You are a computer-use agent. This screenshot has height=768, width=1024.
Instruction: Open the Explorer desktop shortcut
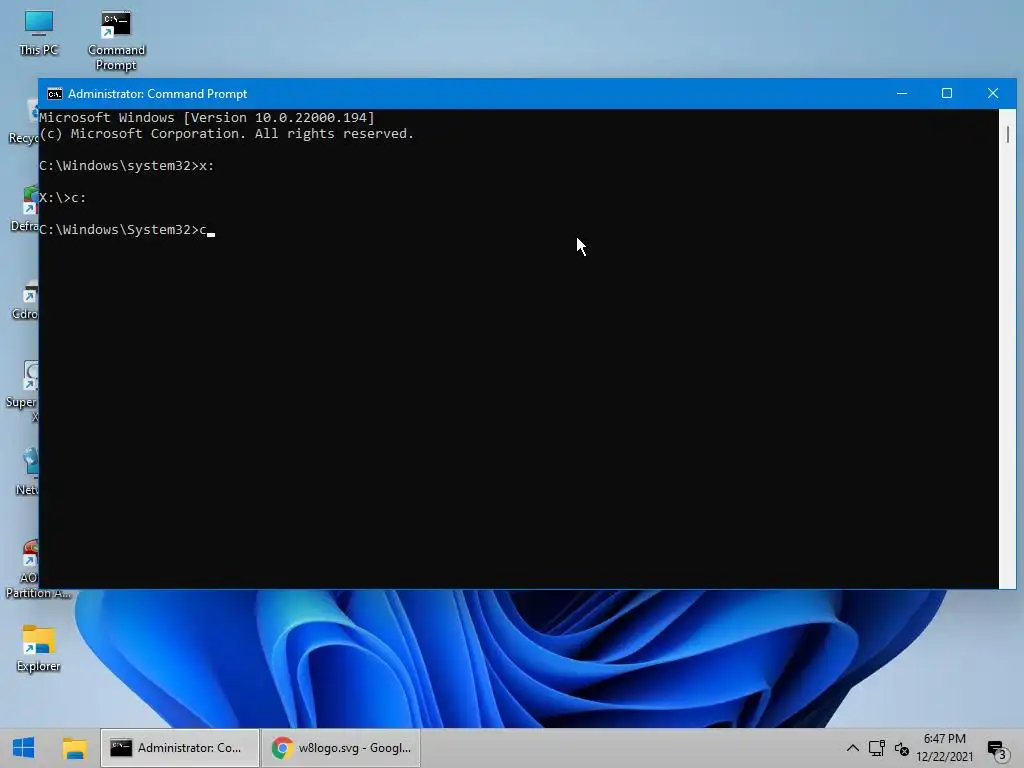click(38, 648)
